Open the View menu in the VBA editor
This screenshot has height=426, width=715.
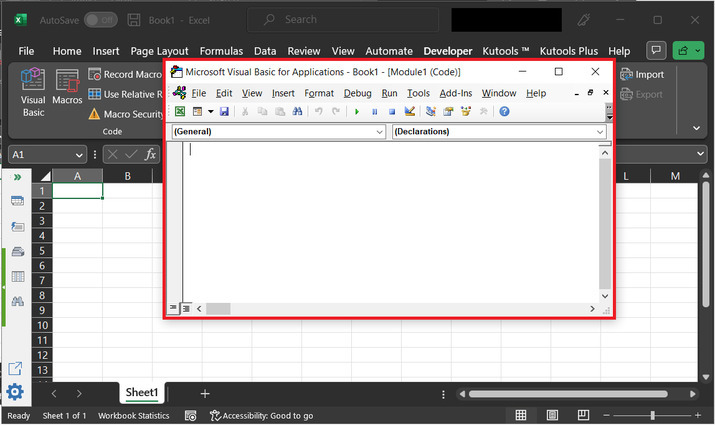[252, 93]
